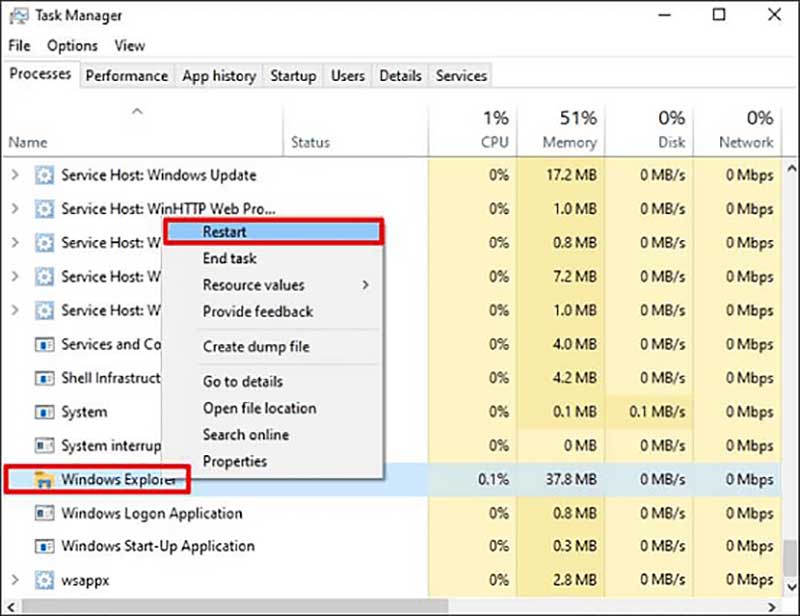Click the 0.1 MB/s disk value
The image size is (800, 616).
point(657,412)
